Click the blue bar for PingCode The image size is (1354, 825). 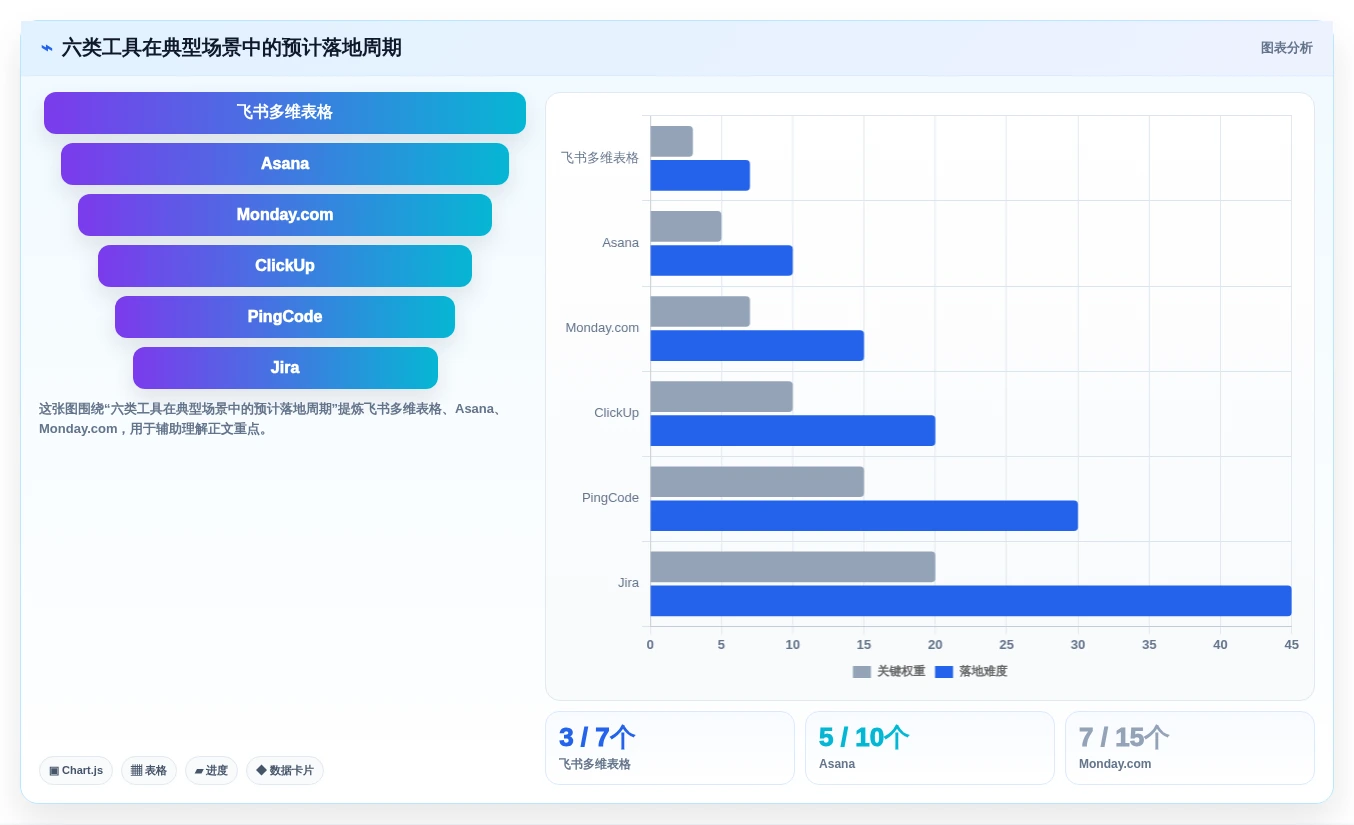[x=864, y=515]
